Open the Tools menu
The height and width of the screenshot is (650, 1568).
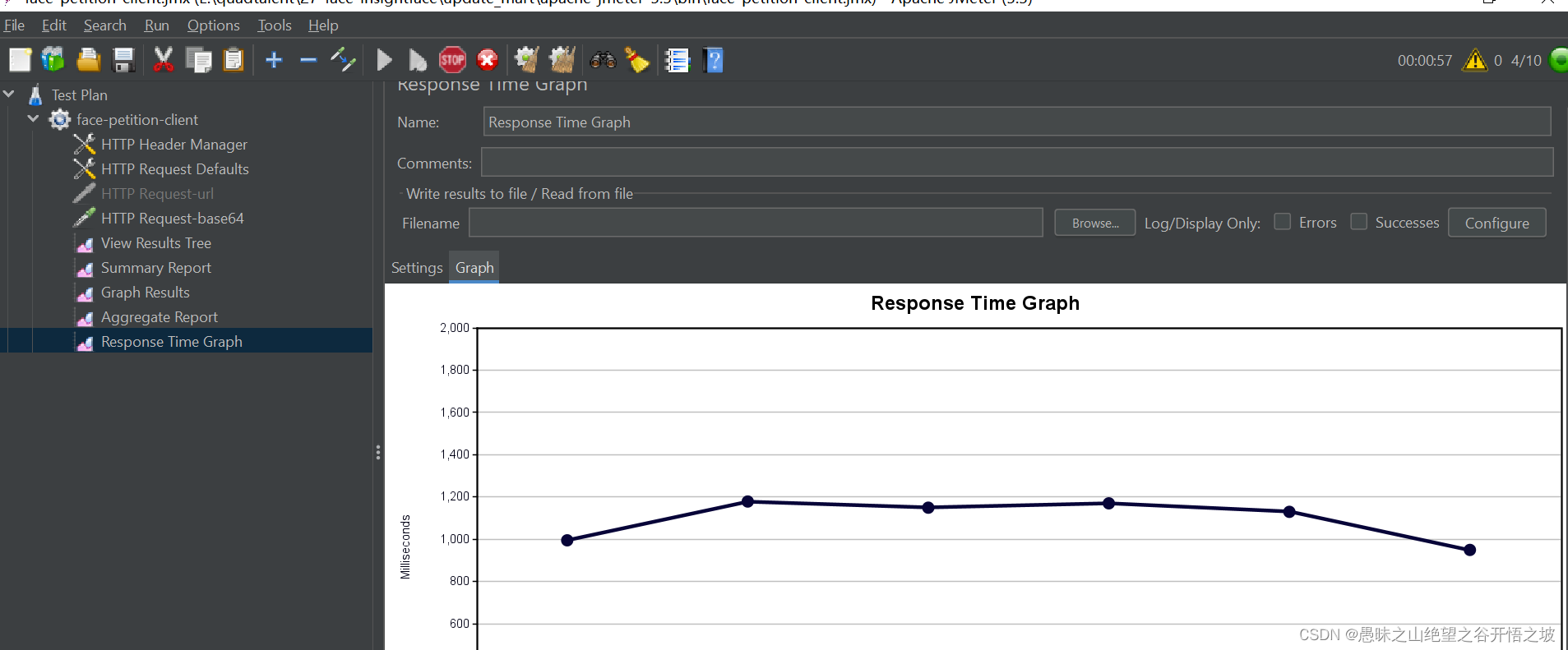[275, 25]
